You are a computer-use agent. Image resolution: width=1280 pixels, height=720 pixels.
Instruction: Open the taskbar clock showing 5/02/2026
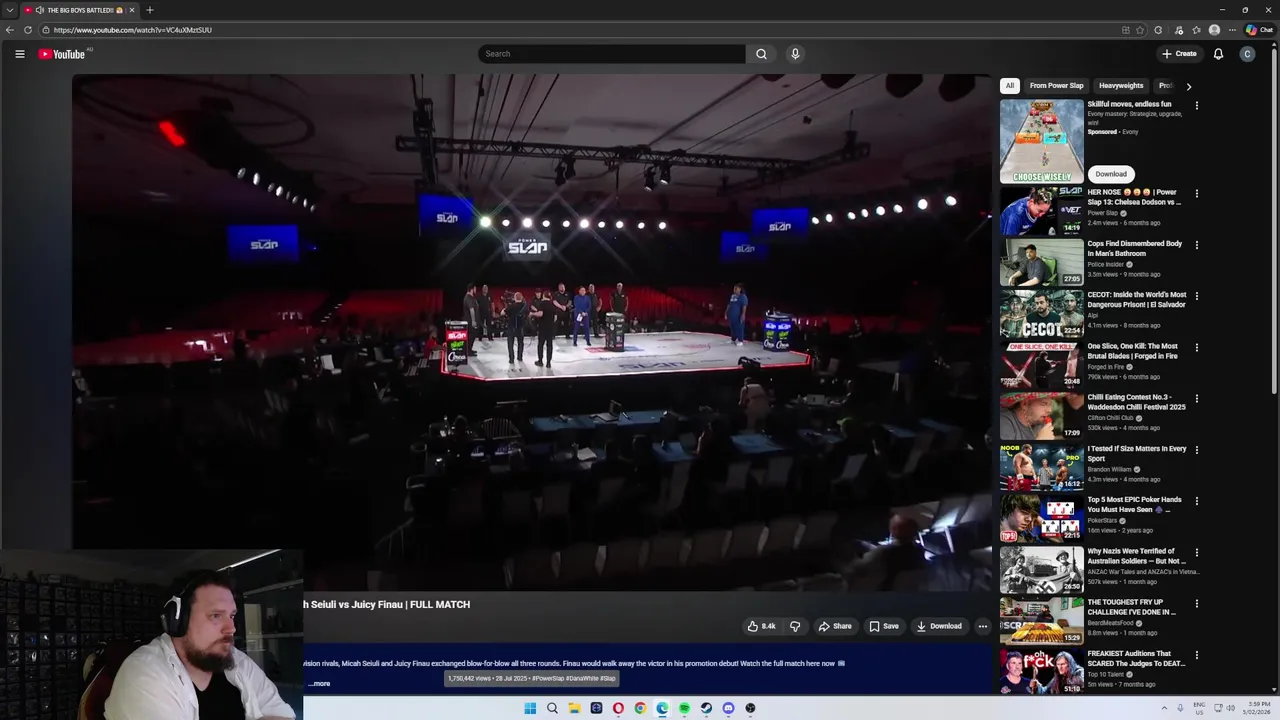[x=1257, y=708]
